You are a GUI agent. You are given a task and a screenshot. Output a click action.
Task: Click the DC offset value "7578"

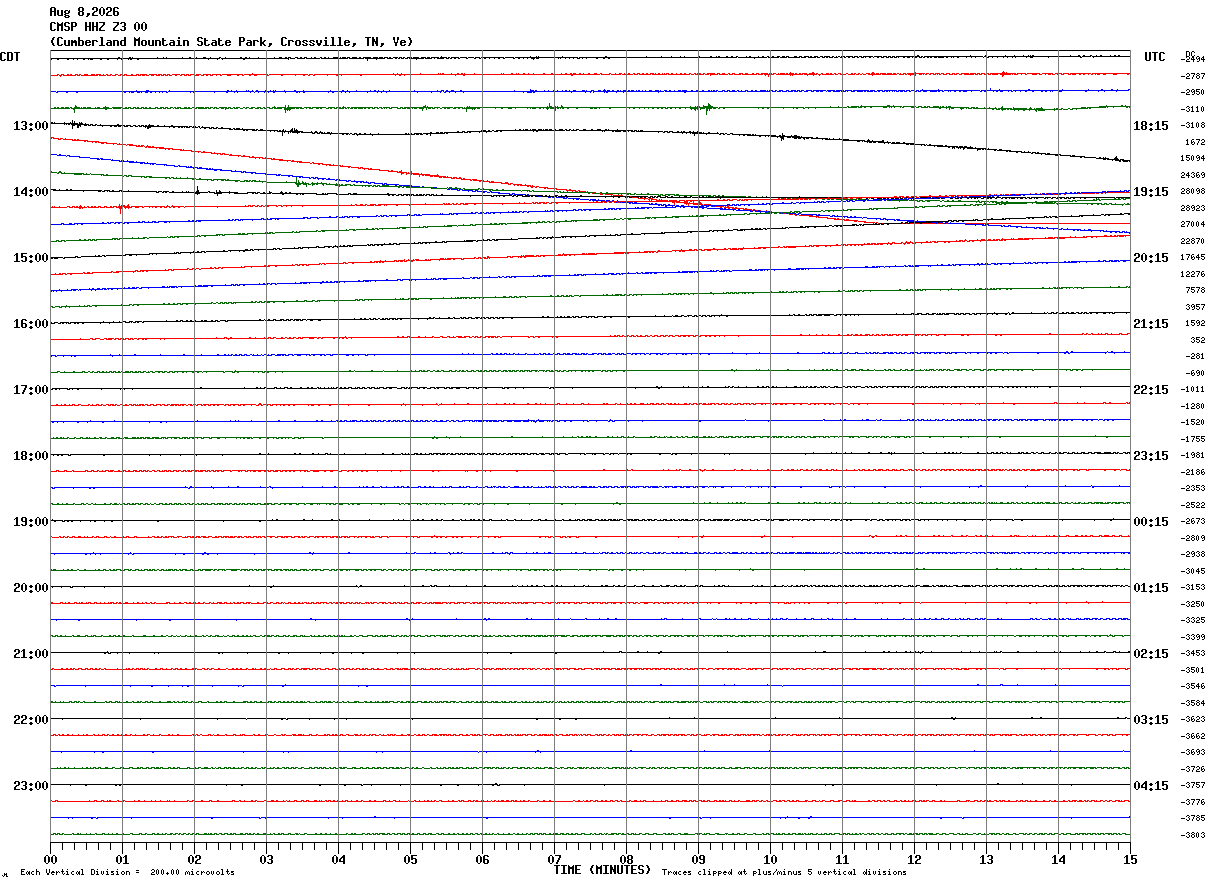pyautogui.click(x=1195, y=290)
